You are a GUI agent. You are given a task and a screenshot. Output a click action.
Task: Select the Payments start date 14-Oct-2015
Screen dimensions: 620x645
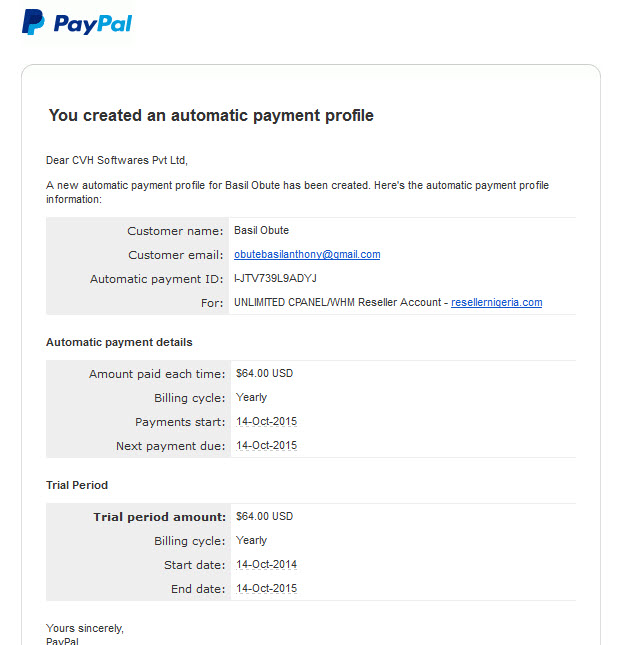[x=267, y=422]
